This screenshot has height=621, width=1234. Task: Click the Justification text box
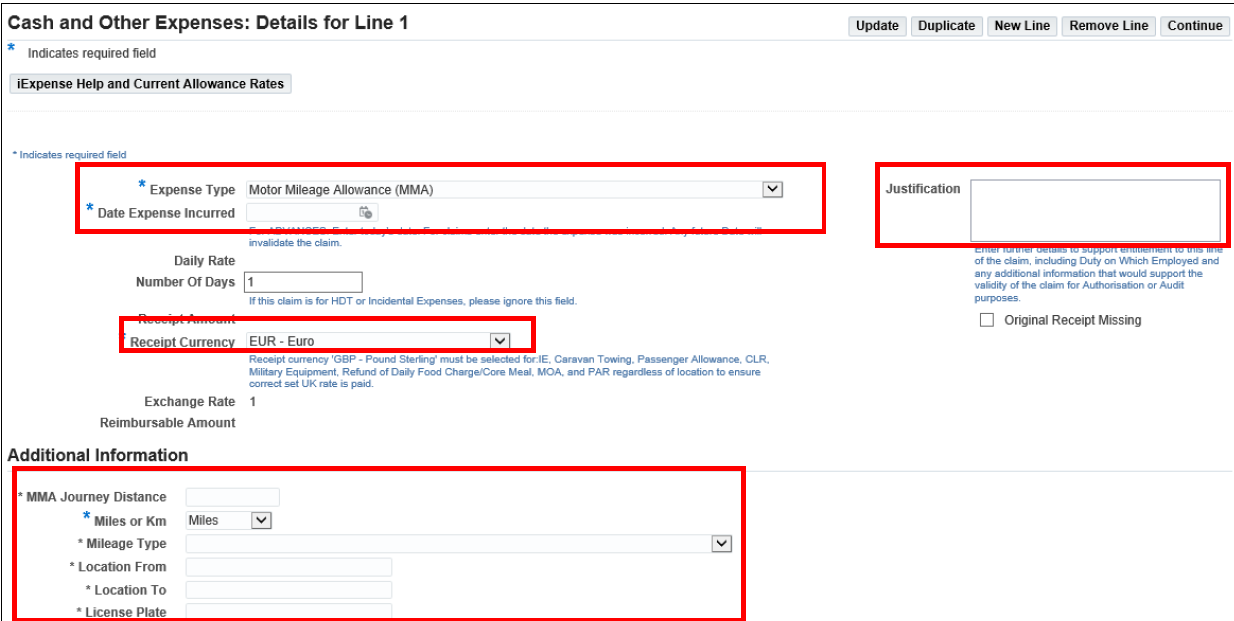click(x=1095, y=210)
